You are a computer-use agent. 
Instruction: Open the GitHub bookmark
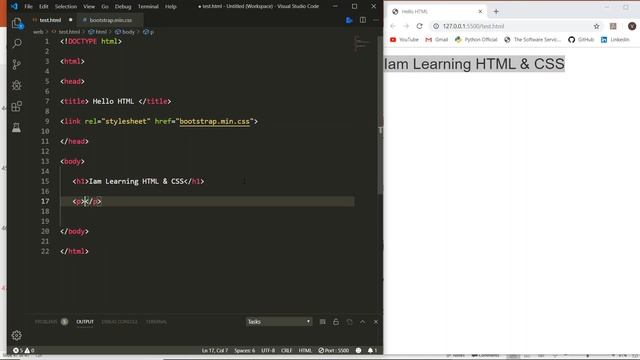coord(581,40)
